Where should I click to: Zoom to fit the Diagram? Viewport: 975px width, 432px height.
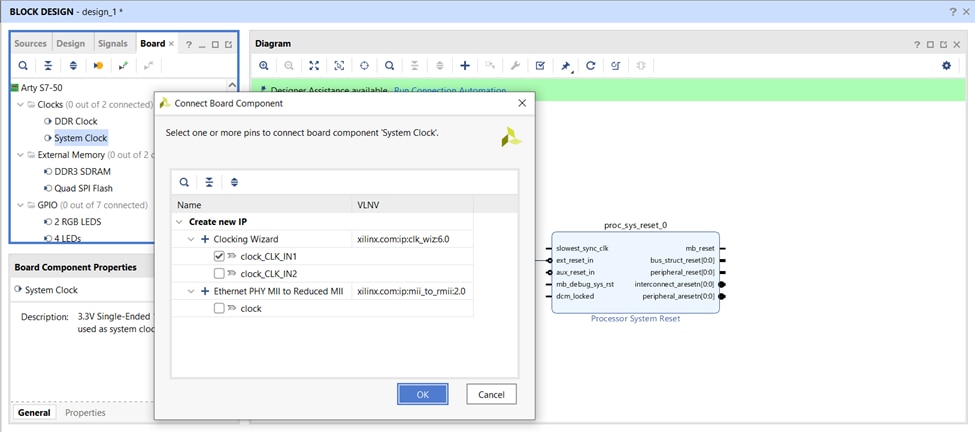(x=314, y=65)
